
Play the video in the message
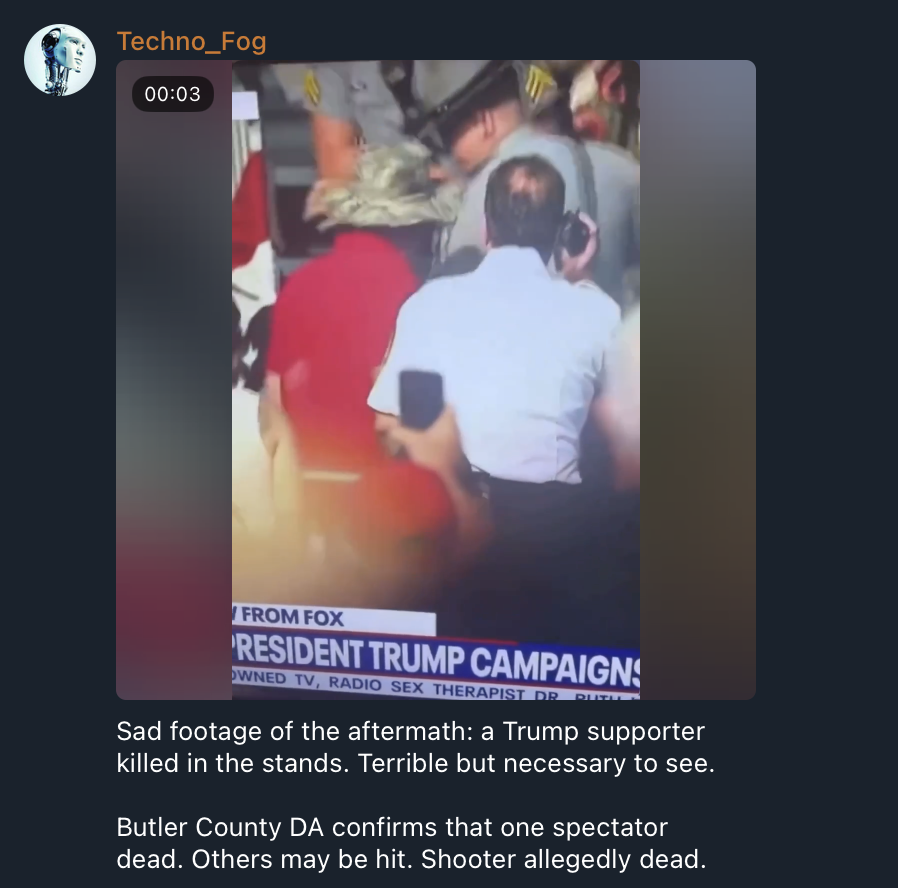pos(436,380)
